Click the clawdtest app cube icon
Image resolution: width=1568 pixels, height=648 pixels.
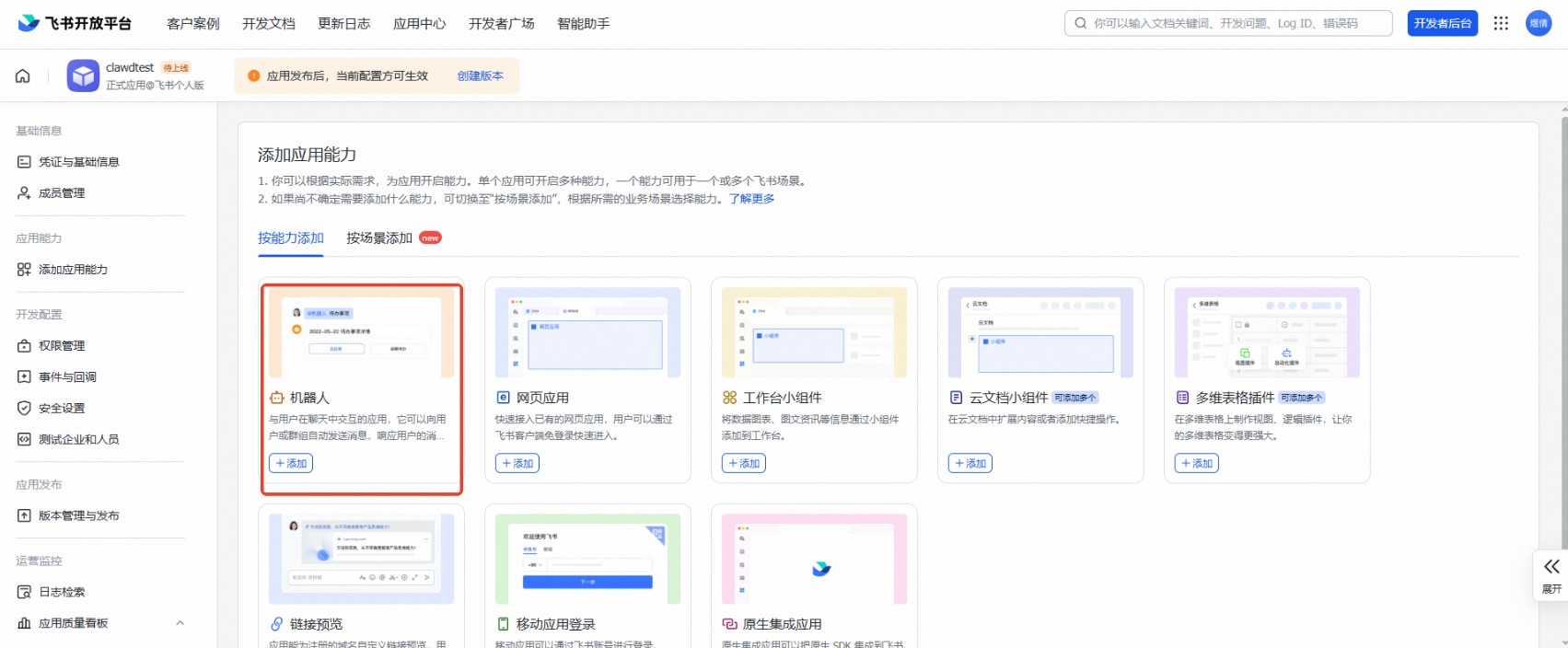click(x=83, y=75)
